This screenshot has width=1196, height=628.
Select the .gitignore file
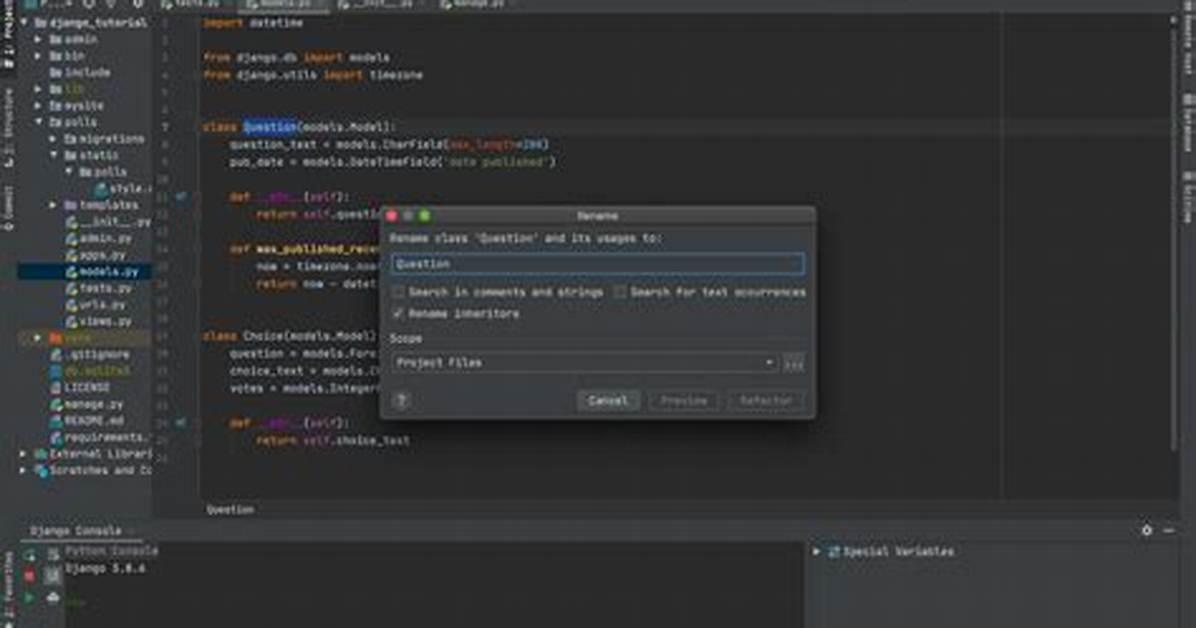point(89,355)
